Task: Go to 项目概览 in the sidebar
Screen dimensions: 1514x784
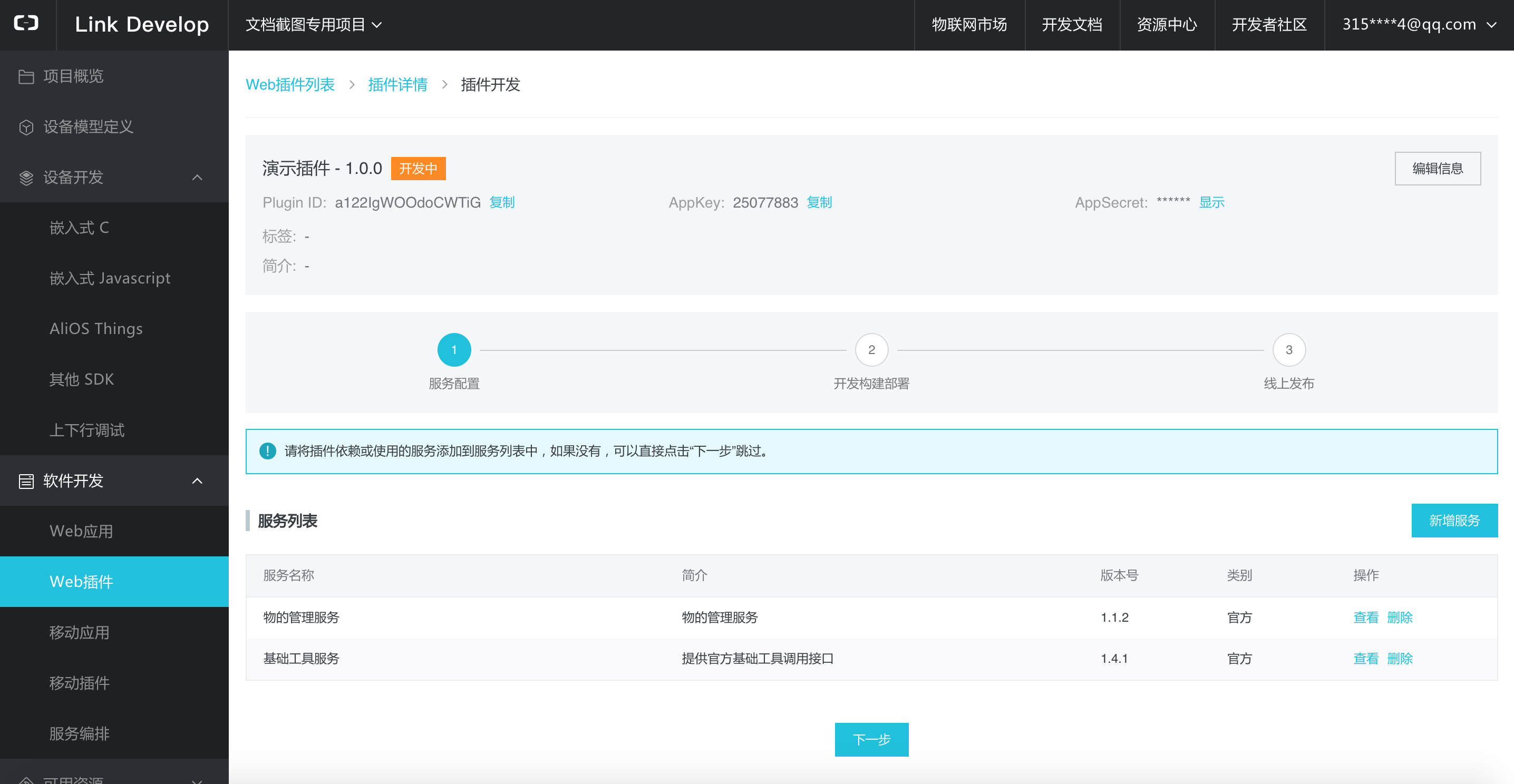Action: (x=114, y=76)
